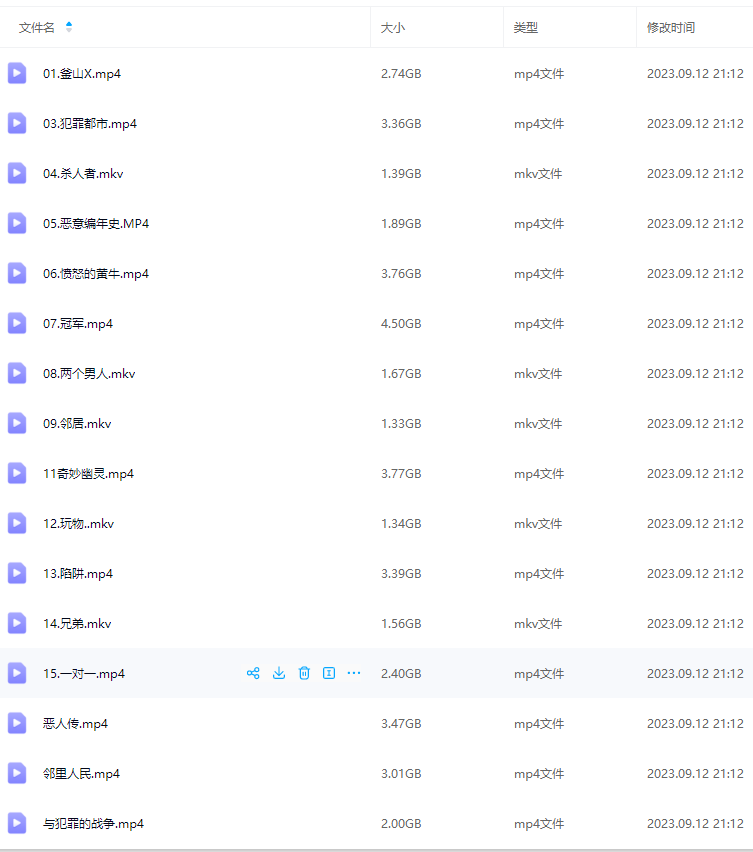753x852 pixels.
Task: Sort files by 类型 column header
Action: pyautogui.click(x=526, y=28)
